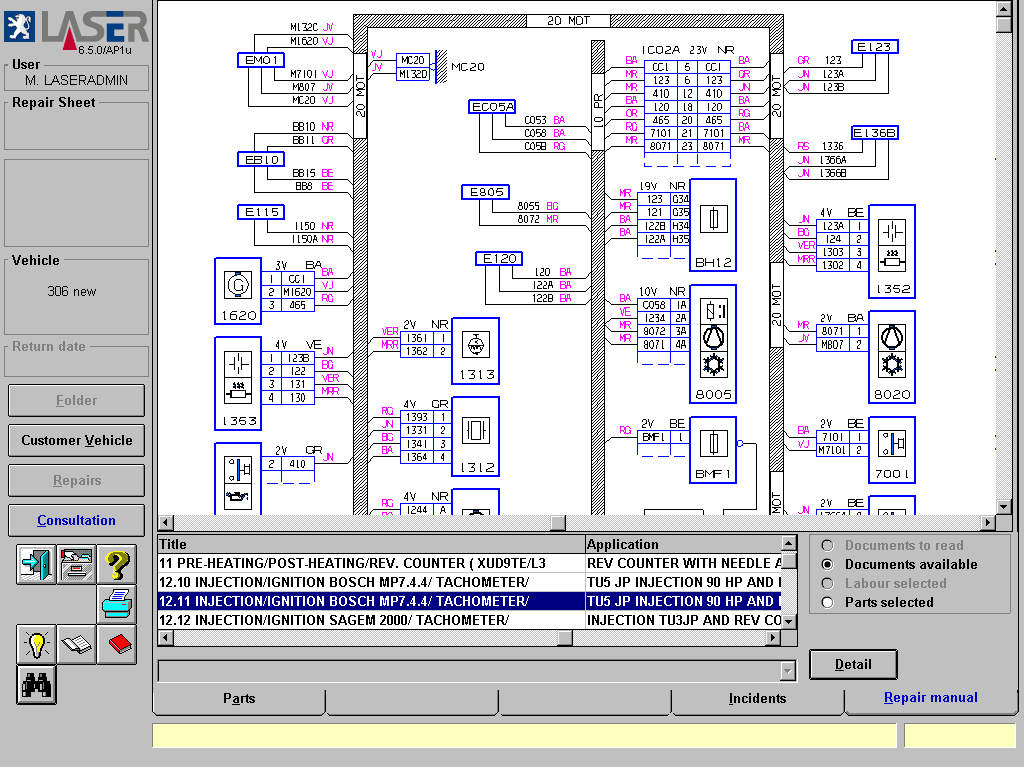Click the light bulb tips icon
This screenshot has width=1024, height=768.
coord(37,645)
